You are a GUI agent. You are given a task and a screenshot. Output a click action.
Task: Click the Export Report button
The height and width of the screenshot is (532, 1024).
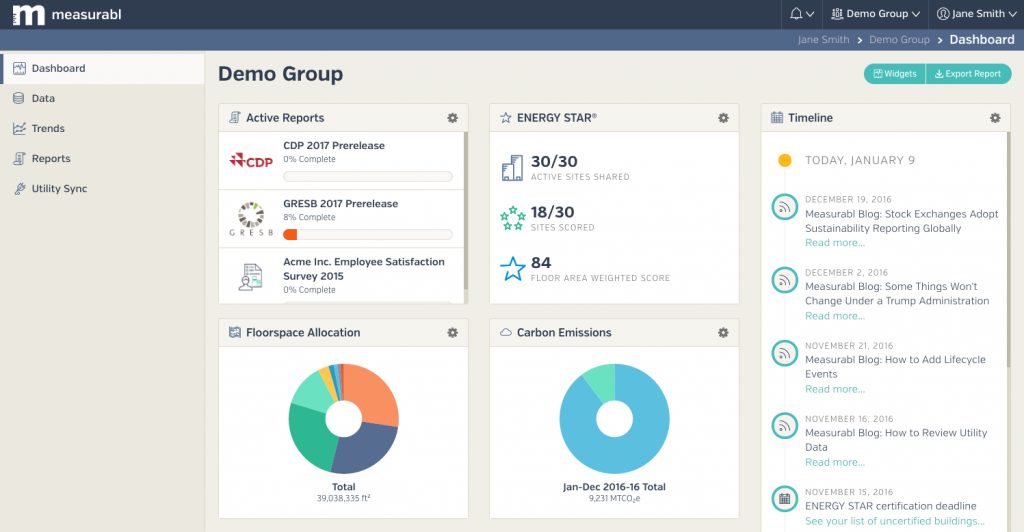pyautogui.click(x=968, y=74)
